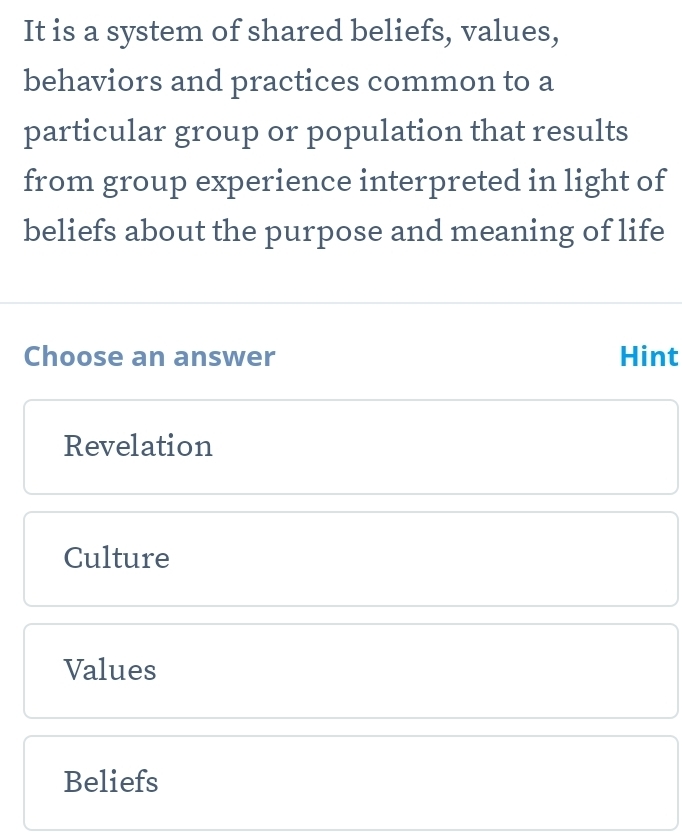This screenshot has height=832, width=682.
Task: Click the word 'Revelation' in first option
Action: coord(138,446)
